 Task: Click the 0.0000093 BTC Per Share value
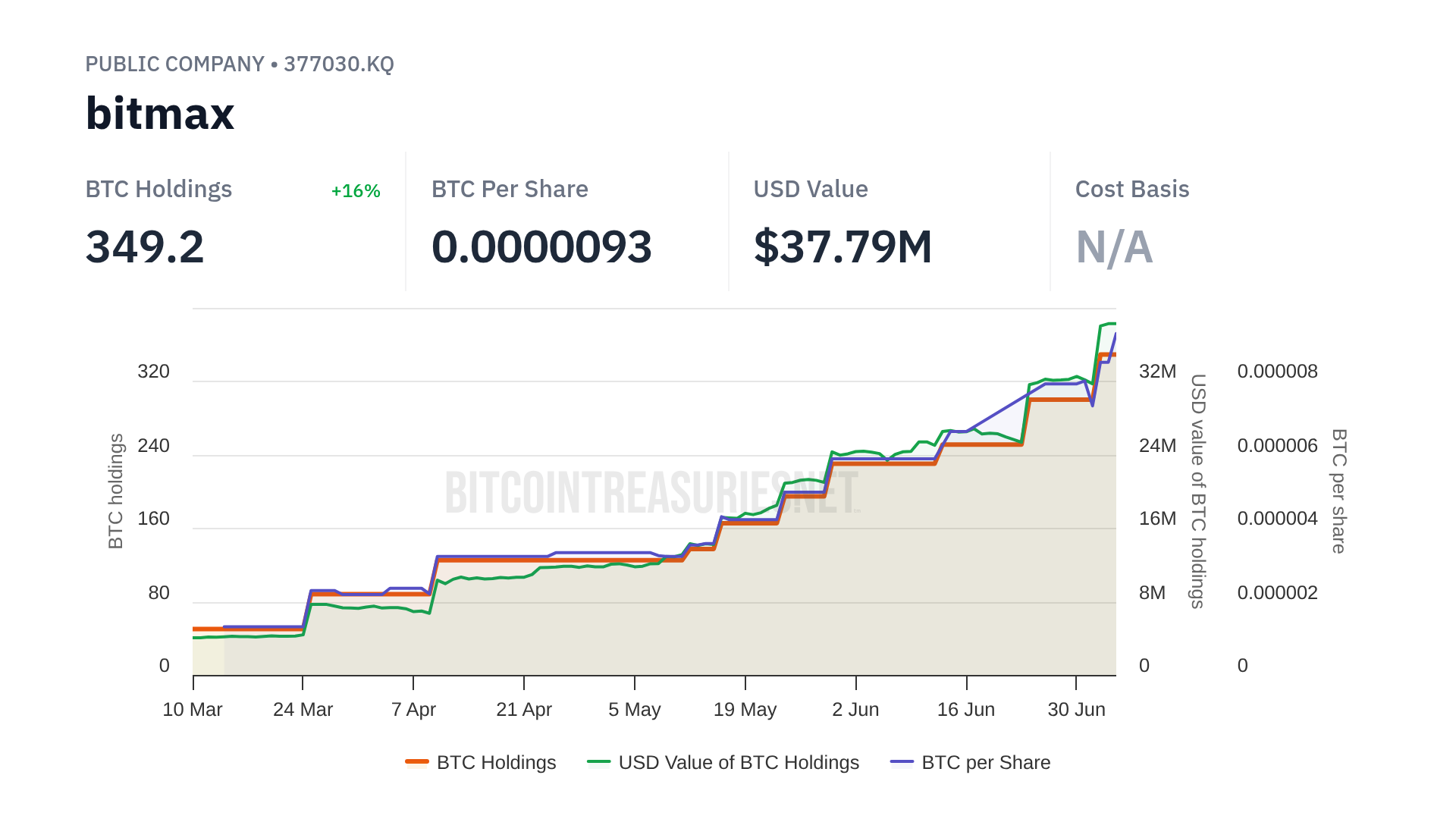pos(541,247)
